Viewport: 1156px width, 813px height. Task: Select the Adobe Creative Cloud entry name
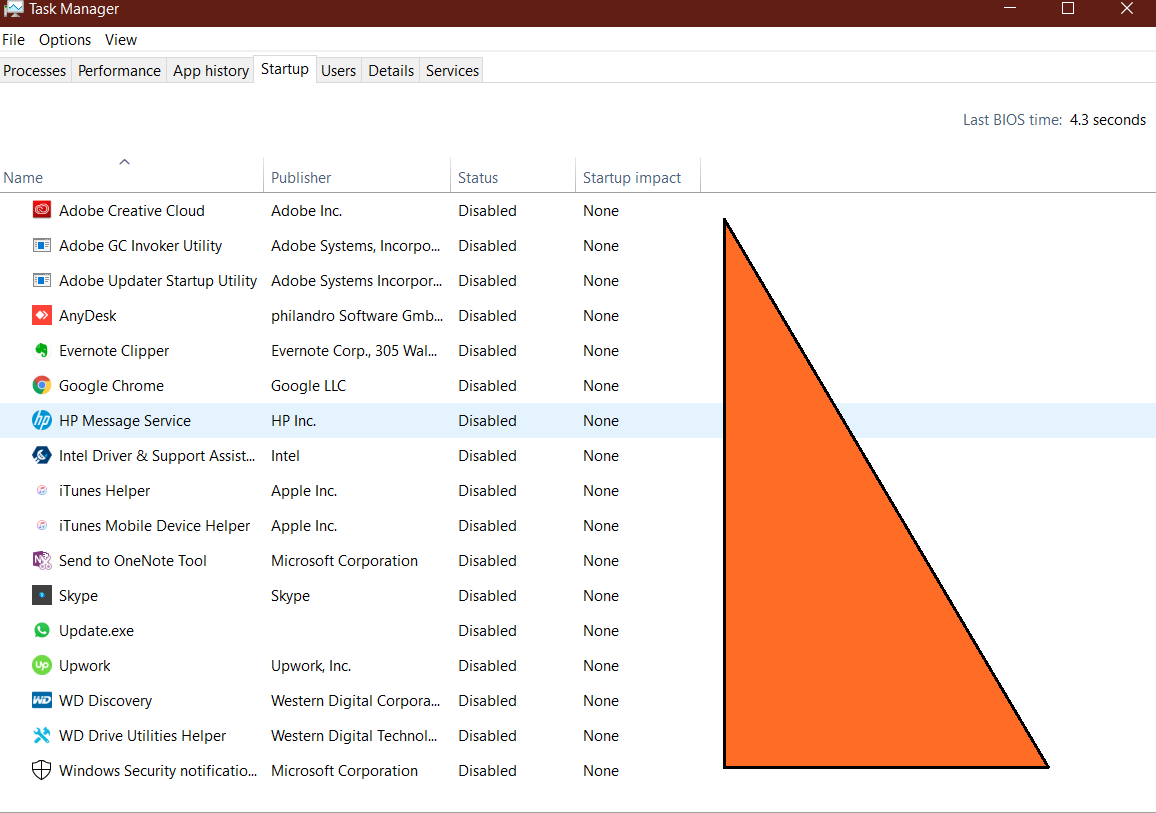coord(132,211)
